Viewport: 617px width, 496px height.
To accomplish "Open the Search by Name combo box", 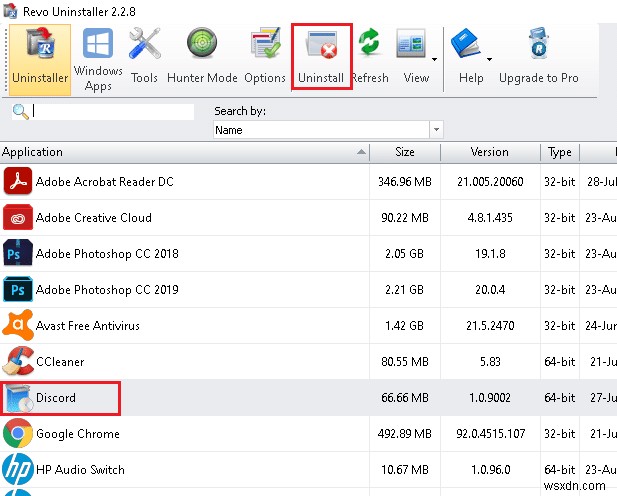I will click(x=328, y=130).
